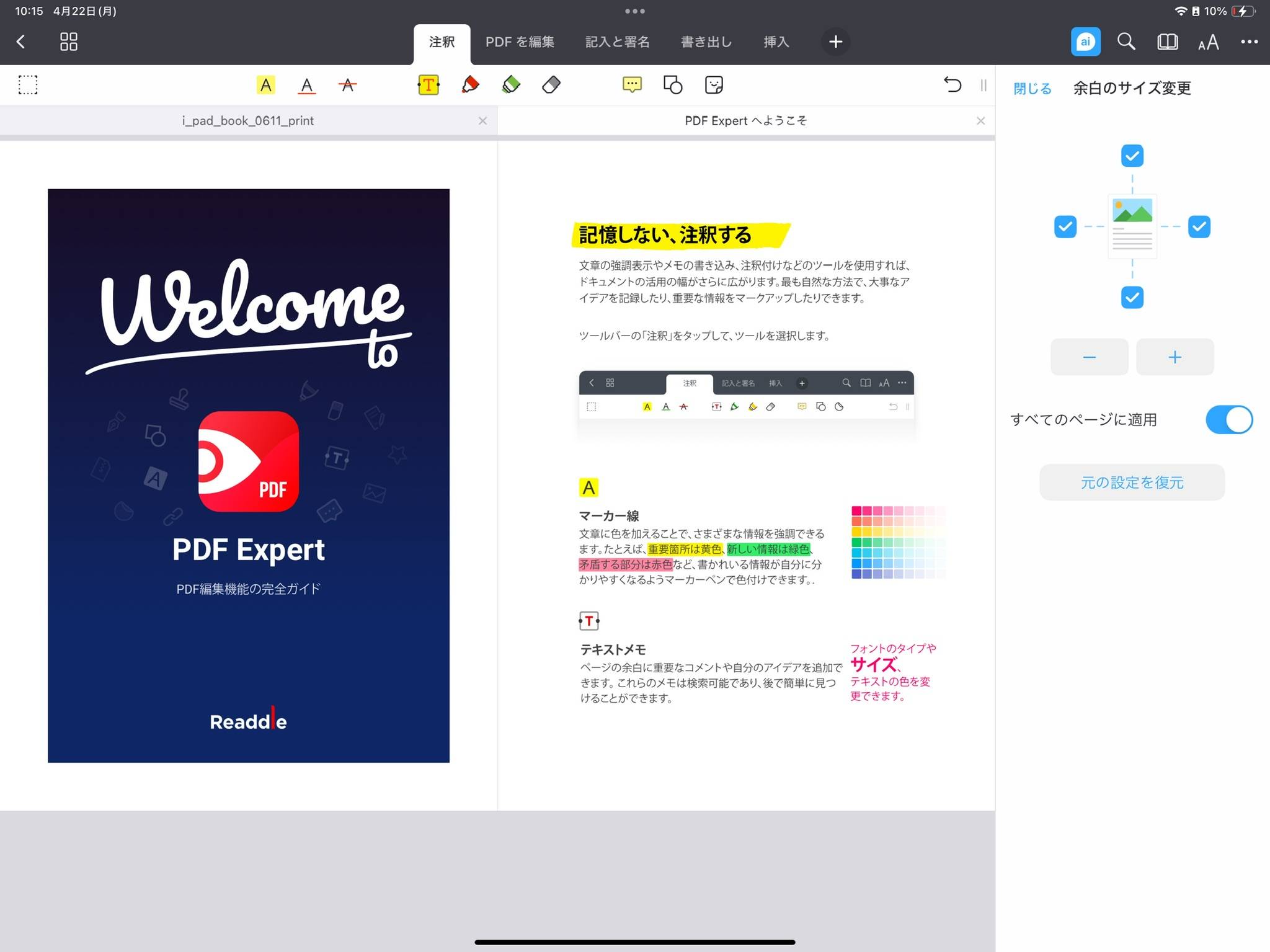
Task: Tap the マーカー線 heading
Action: [x=609, y=516]
